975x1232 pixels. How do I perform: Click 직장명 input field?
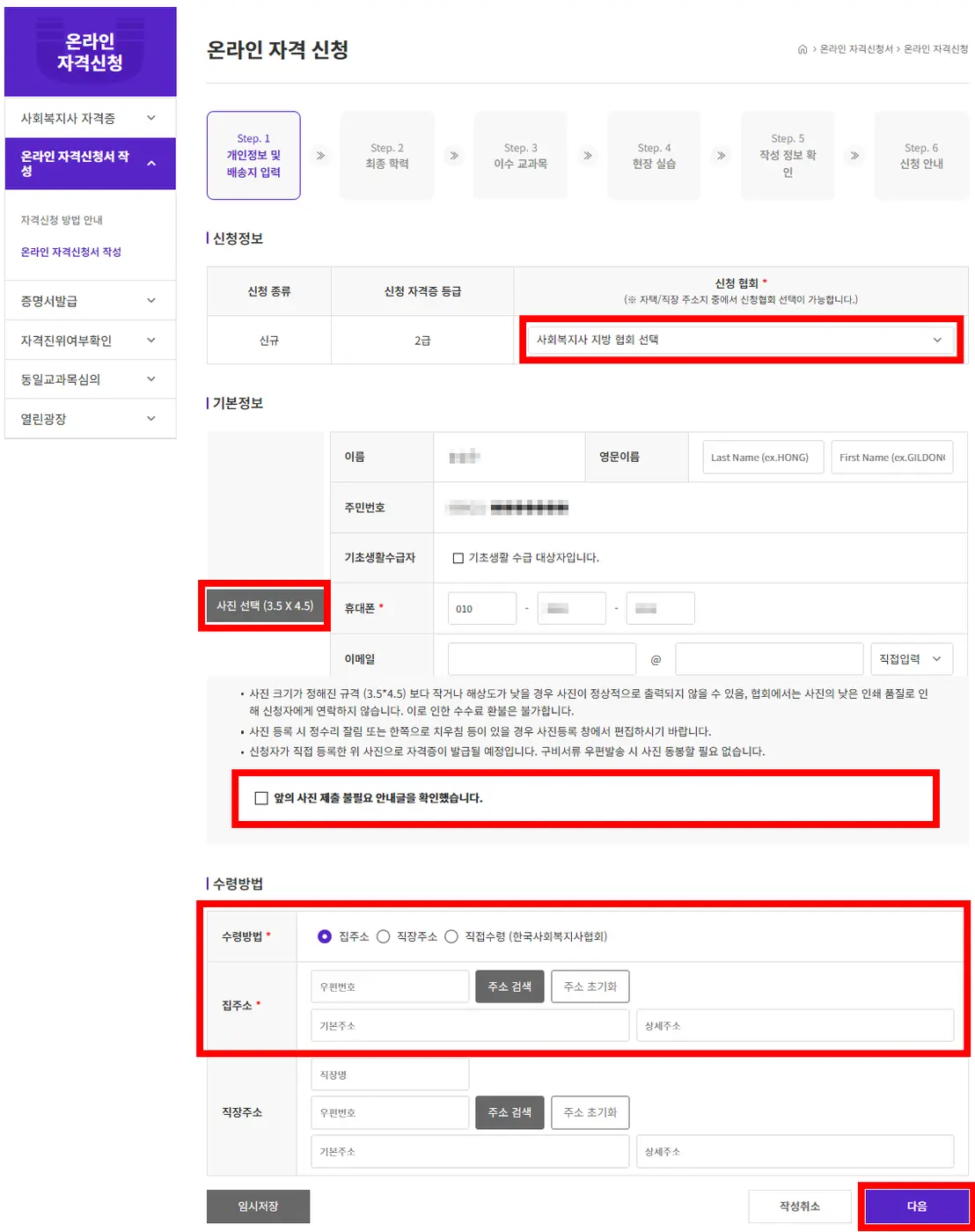click(x=390, y=1074)
